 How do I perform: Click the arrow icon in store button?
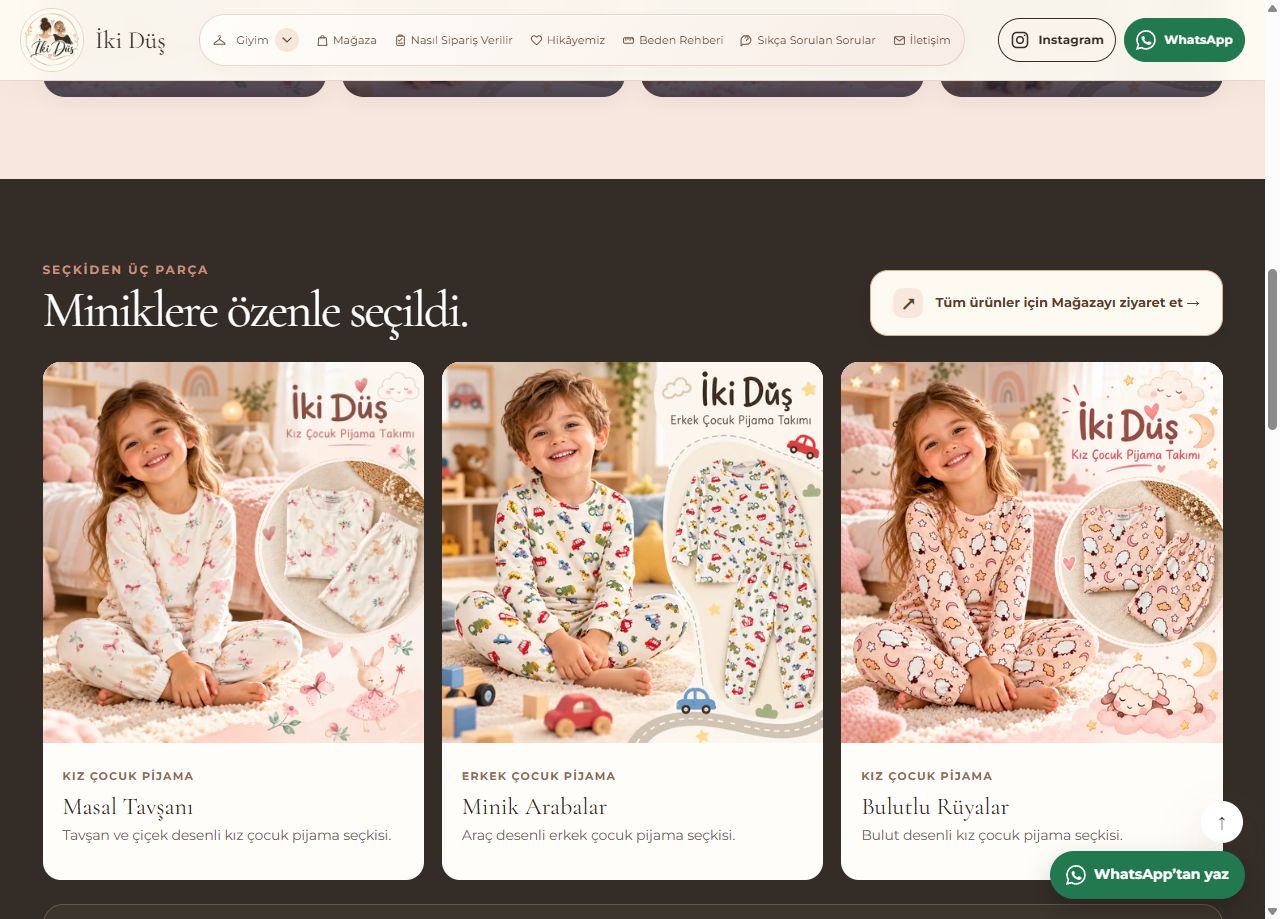coord(908,303)
